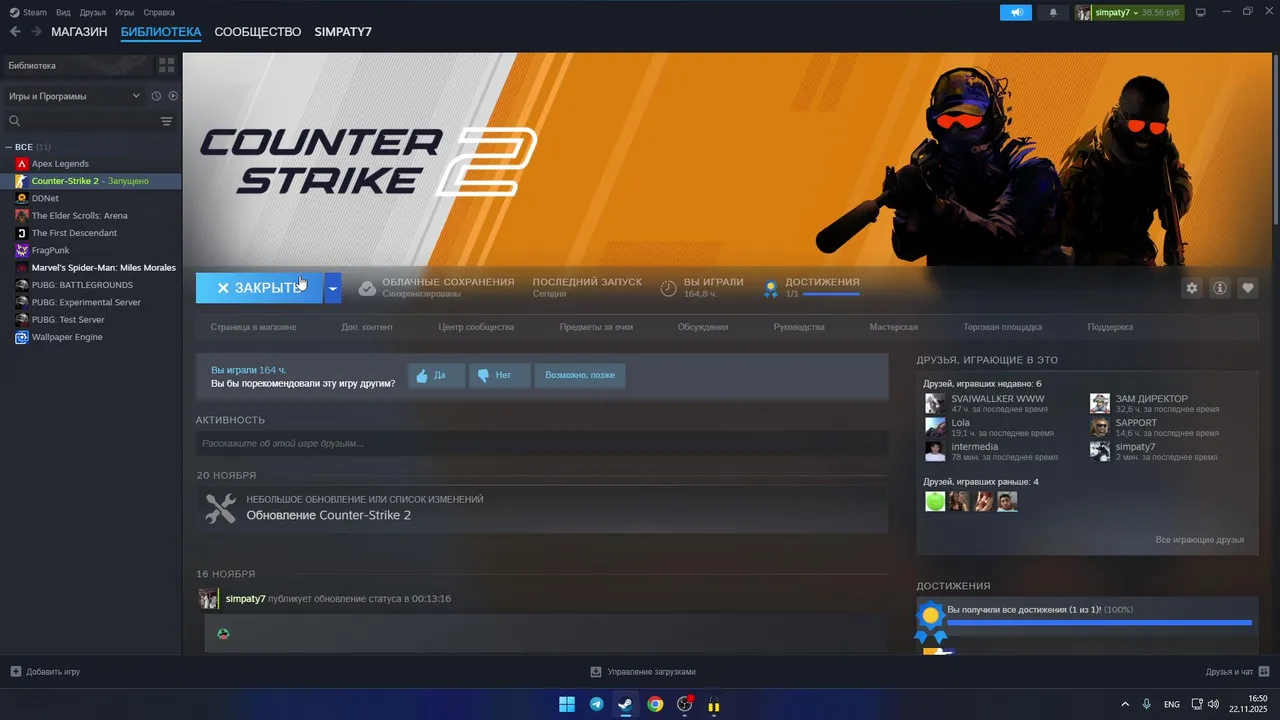Screen dimensions: 1280x720
Task: Go to СООБЩЕСТВО tab
Action: click(x=258, y=32)
